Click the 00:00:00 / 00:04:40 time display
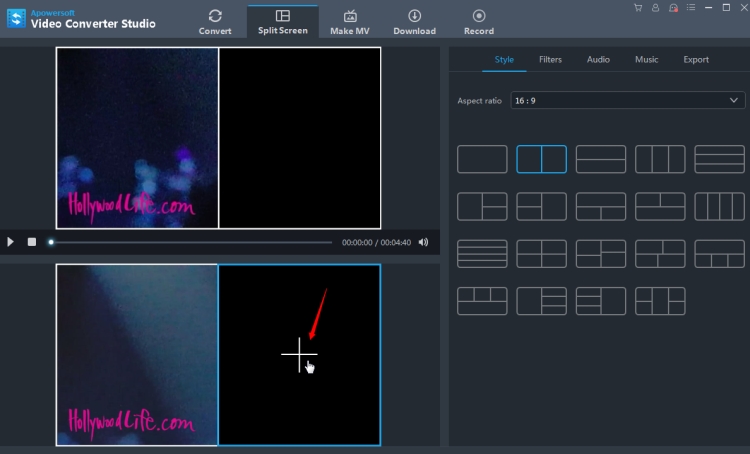The width and height of the screenshot is (750, 454). point(376,243)
